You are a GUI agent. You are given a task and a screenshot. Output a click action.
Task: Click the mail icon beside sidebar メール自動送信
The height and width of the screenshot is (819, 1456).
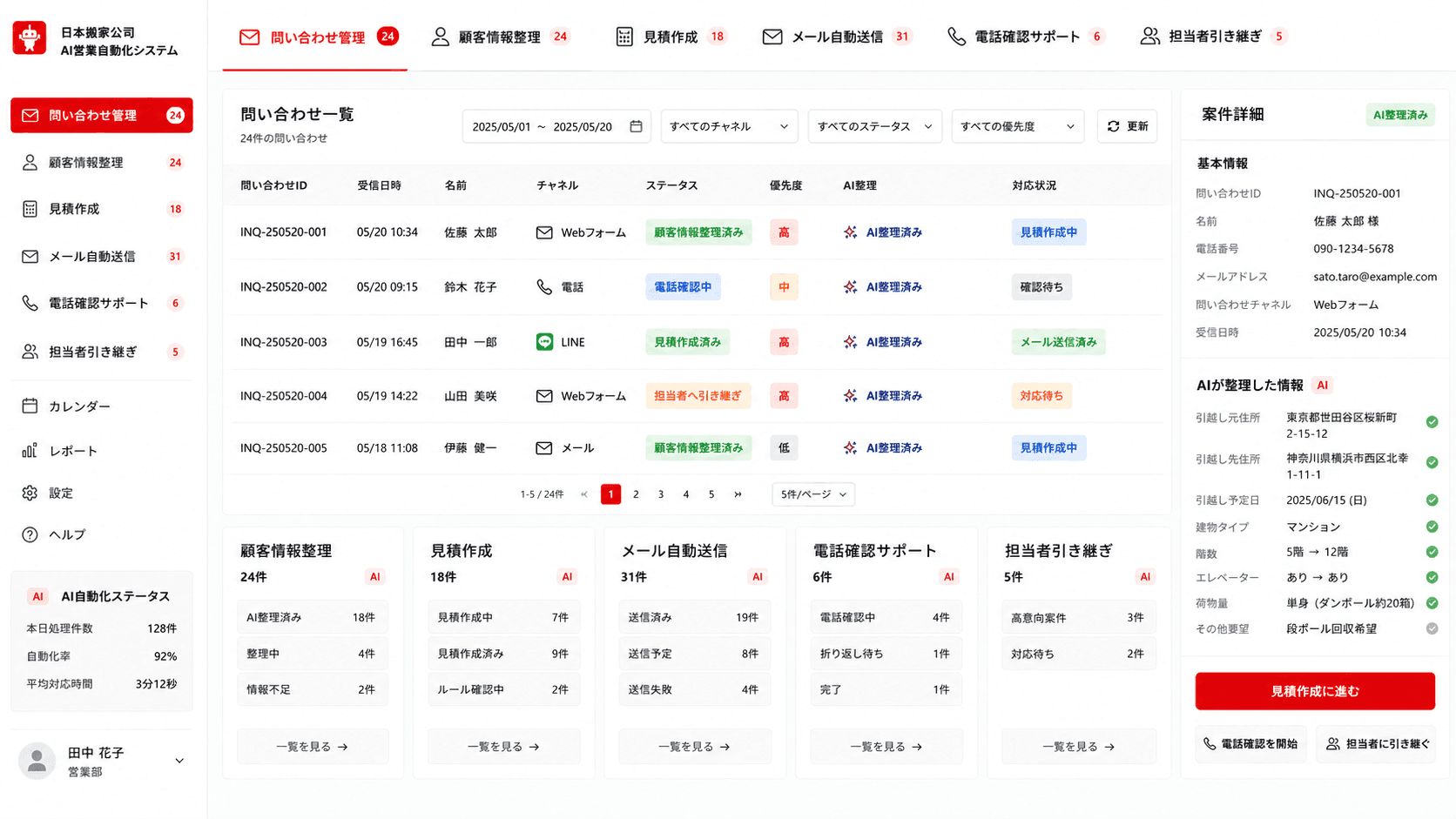click(x=30, y=257)
